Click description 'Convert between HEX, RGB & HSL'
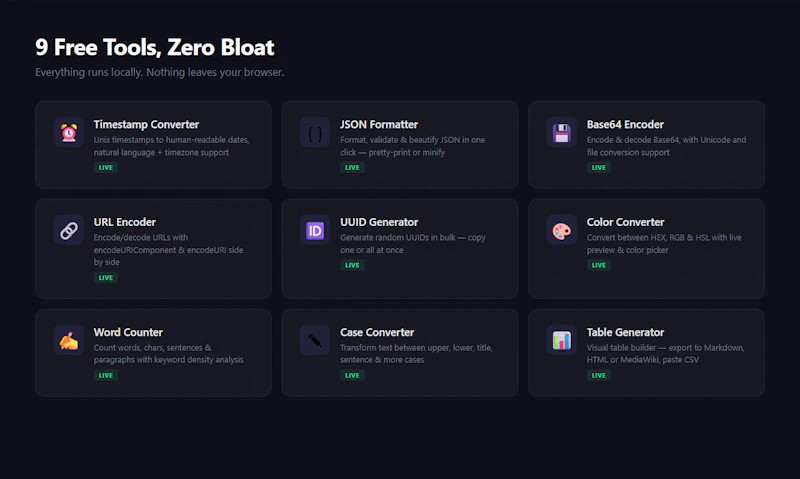This screenshot has width=800, height=479. click(664, 244)
